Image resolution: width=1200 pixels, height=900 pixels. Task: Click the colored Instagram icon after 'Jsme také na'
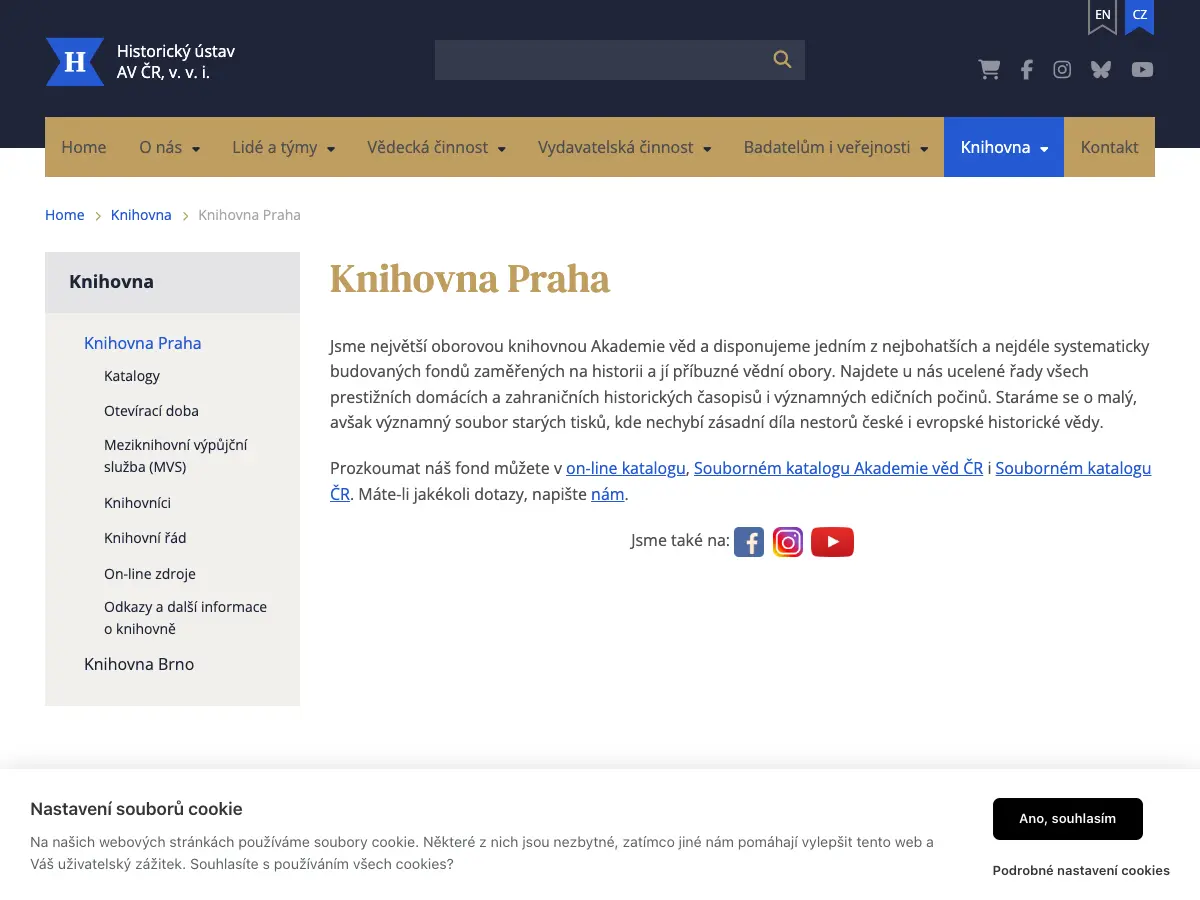click(x=788, y=542)
